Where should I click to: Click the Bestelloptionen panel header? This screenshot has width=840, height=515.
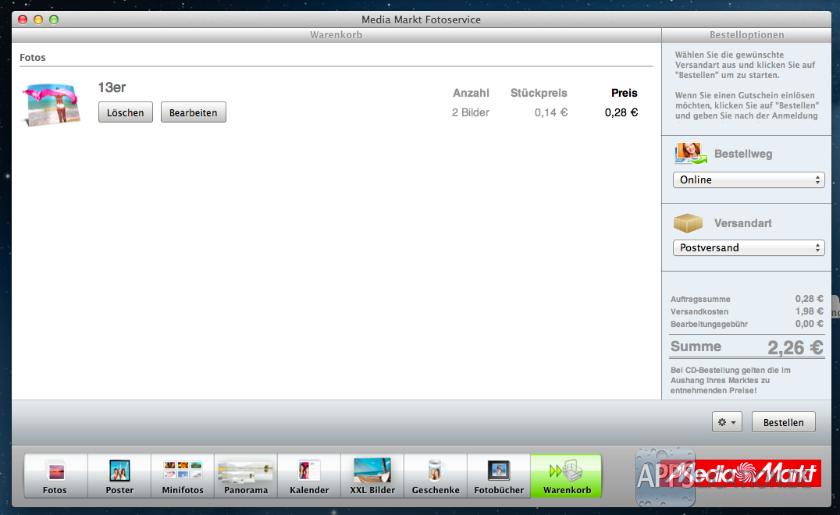747,35
